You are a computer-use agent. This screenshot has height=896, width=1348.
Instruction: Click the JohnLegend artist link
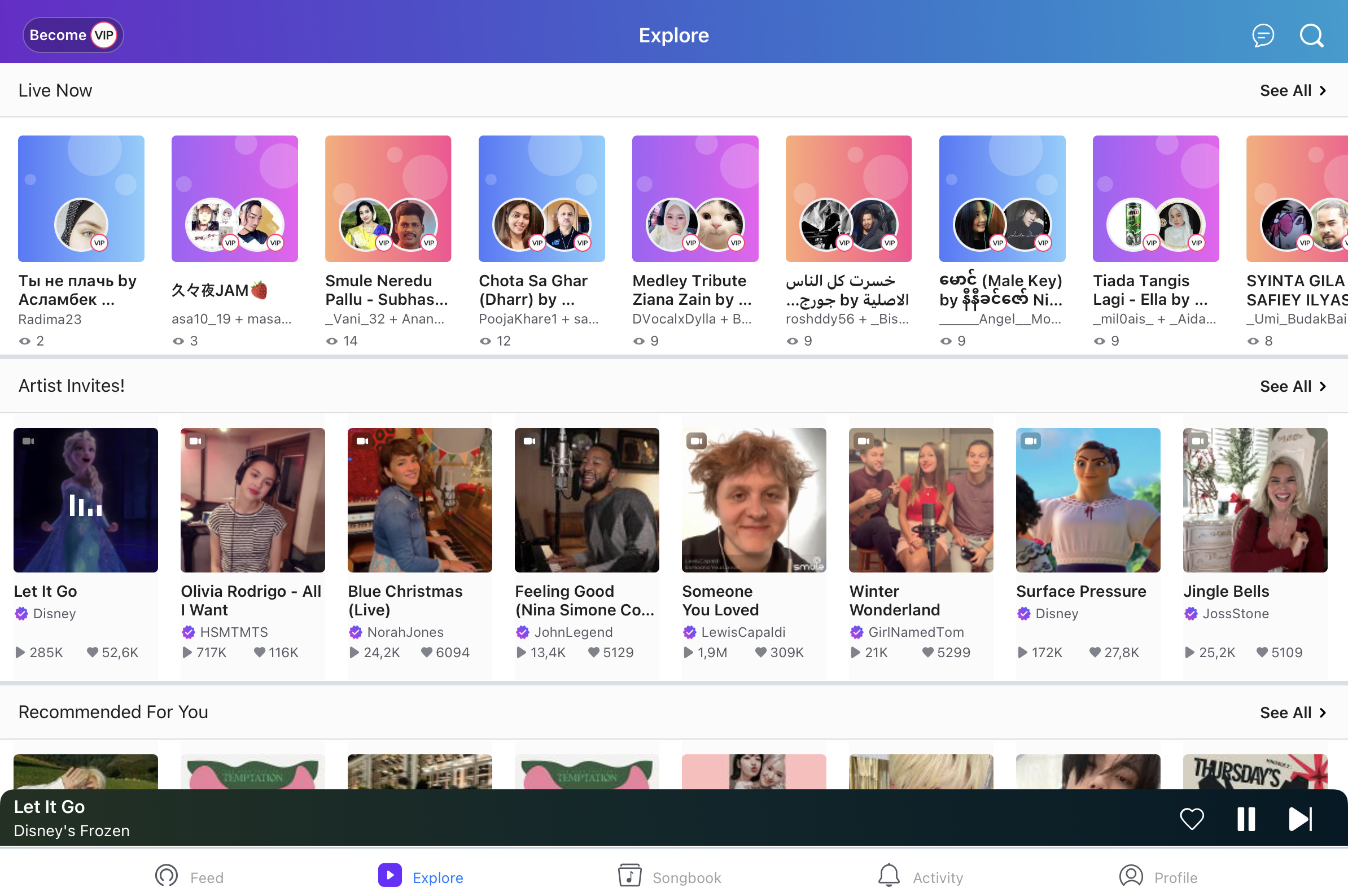click(x=573, y=632)
